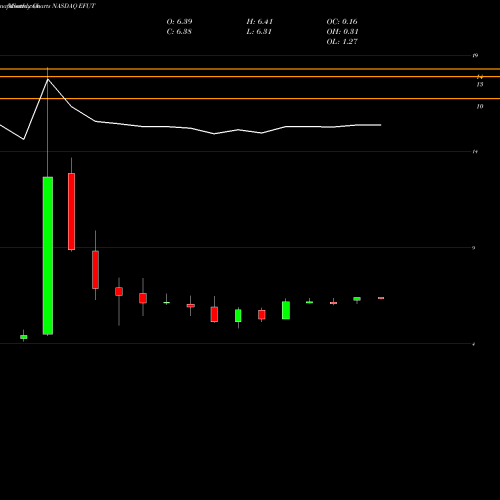The image size is (500, 500).
Task: Select the close price 'C: 6.38'
Action: tap(179, 31)
